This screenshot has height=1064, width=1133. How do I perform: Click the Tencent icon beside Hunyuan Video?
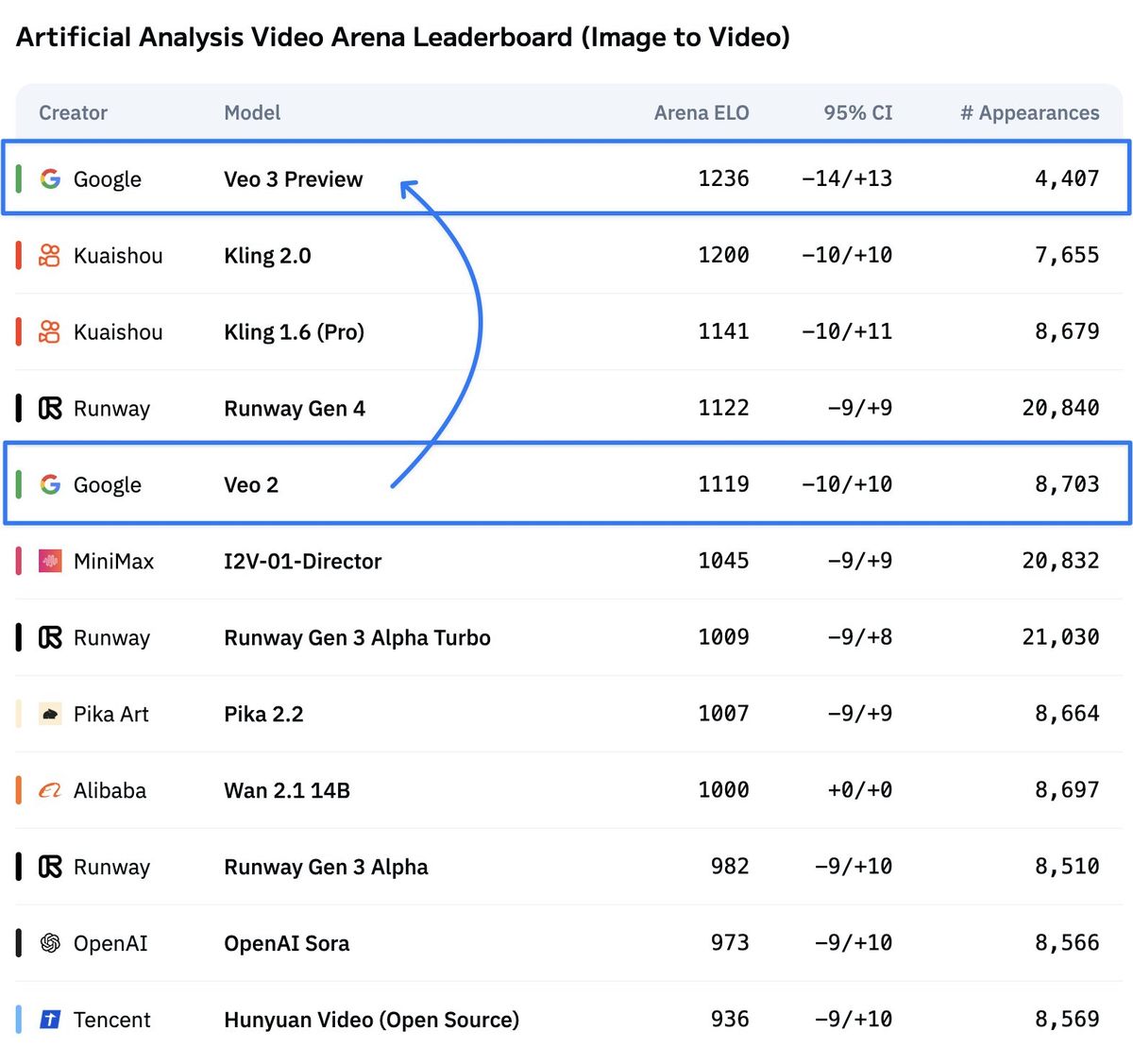tap(49, 1020)
